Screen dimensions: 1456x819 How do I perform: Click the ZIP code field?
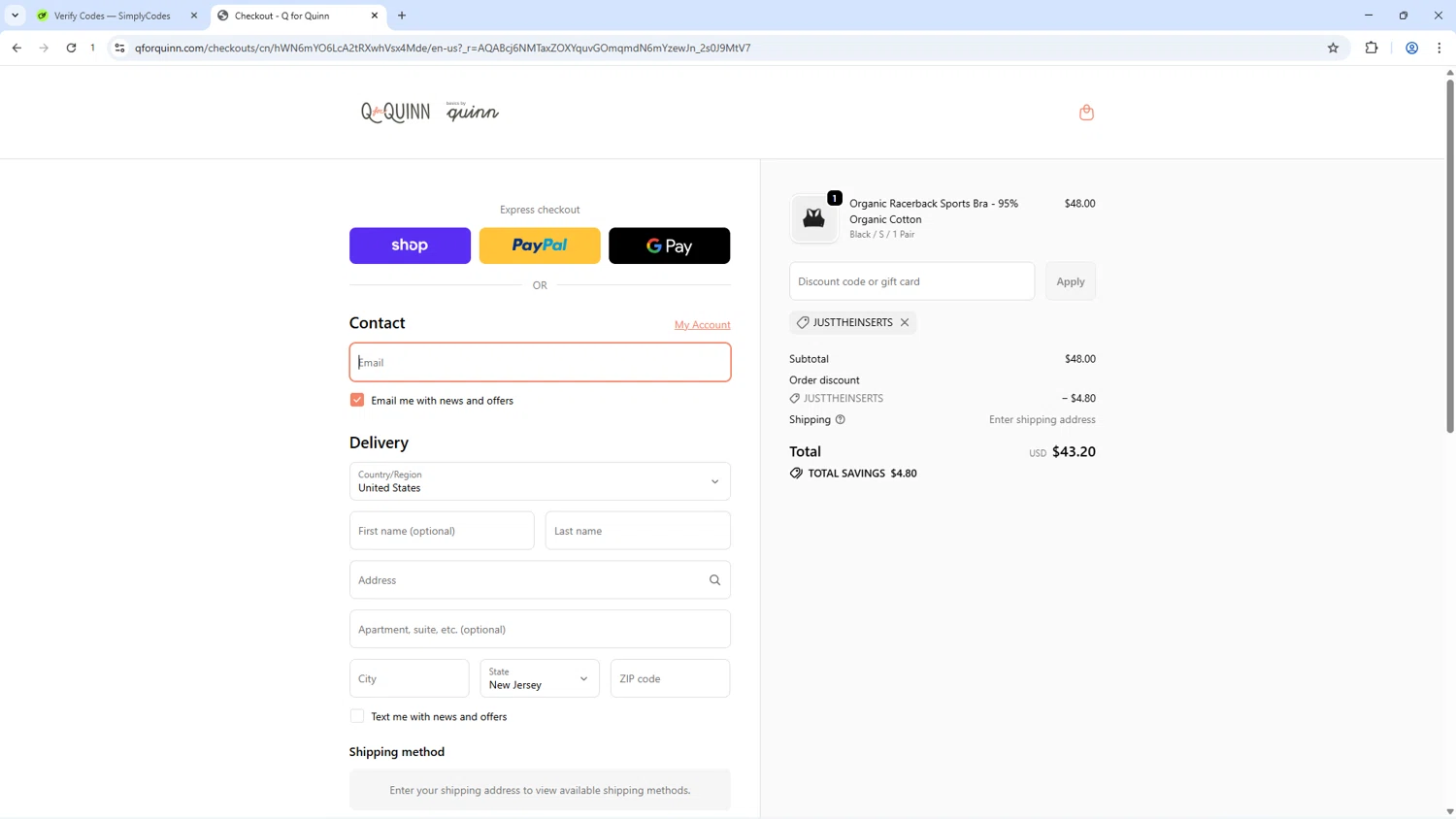(x=671, y=678)
